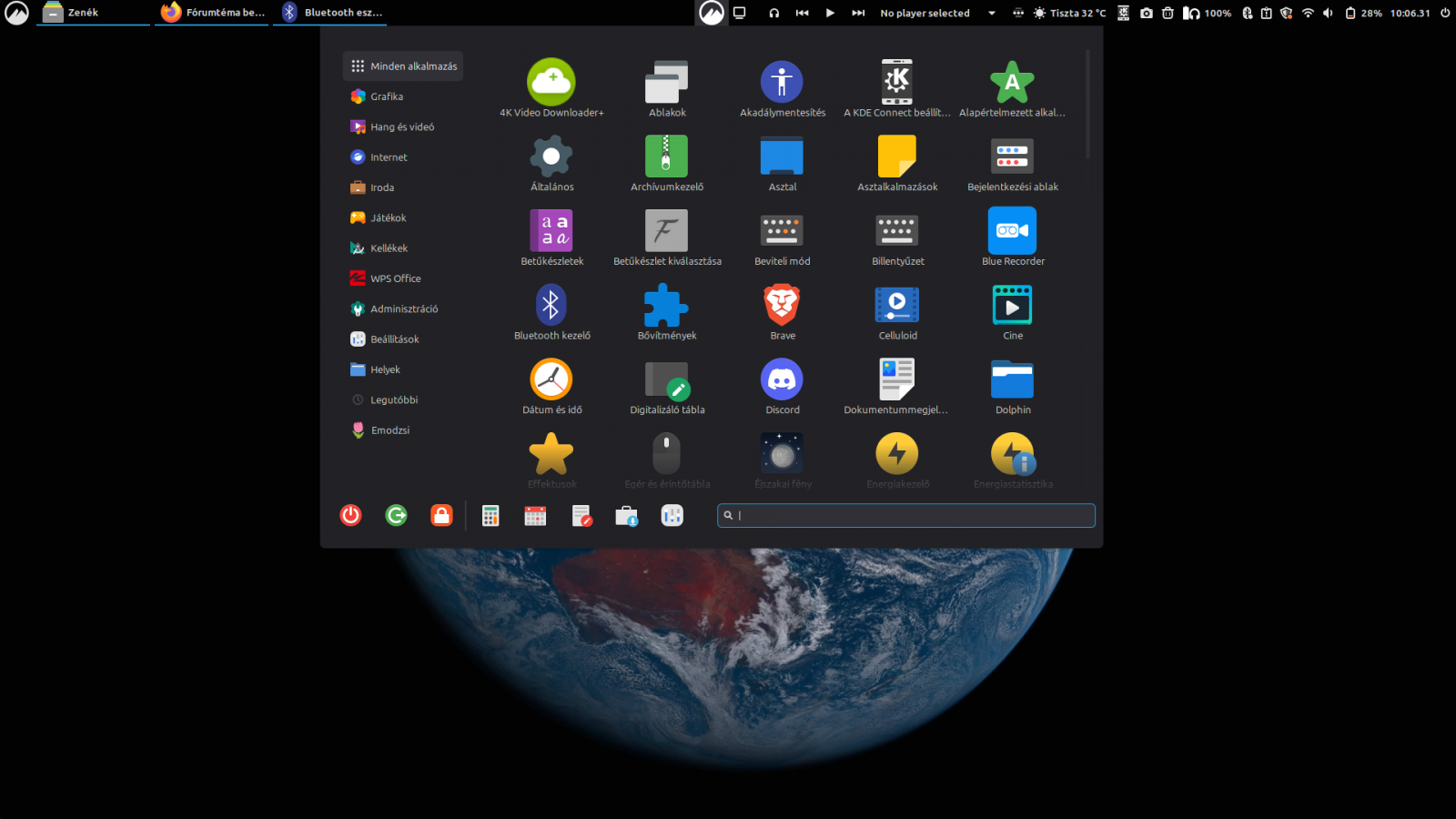Click play in the panel media controls
This screenshot has height=819, width=1456.
pos(830,13)
